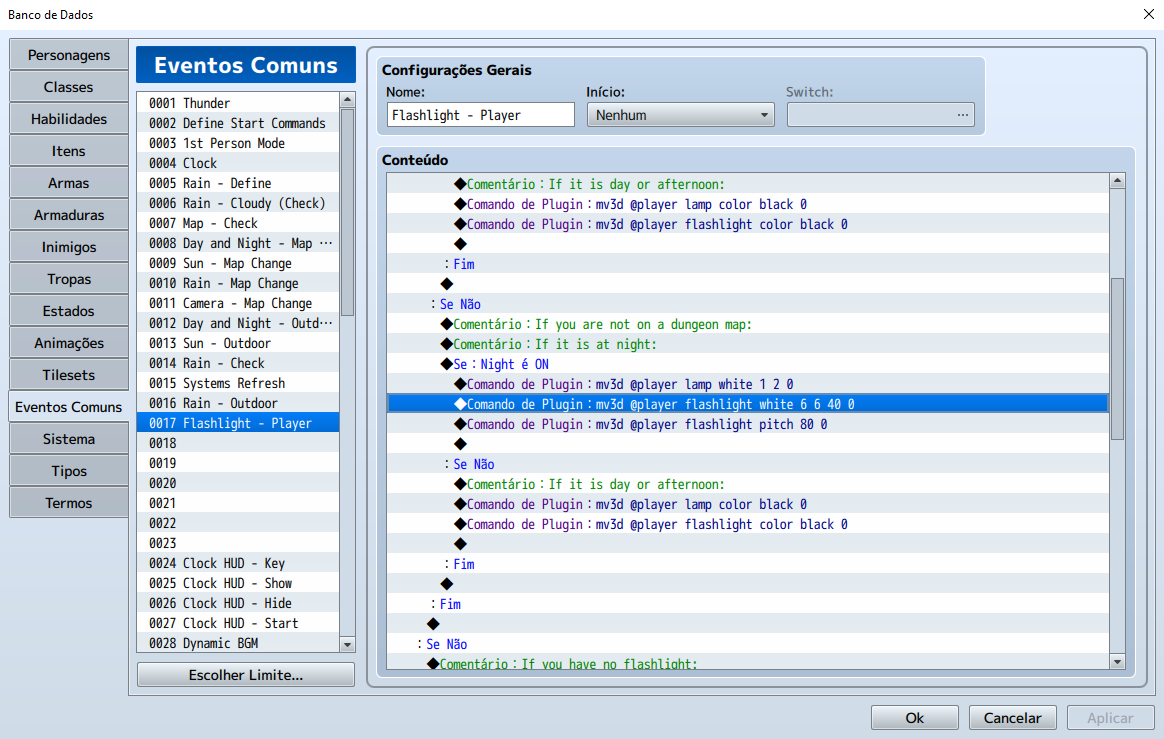The image size is (1164, 739).
Task: Select empty slot 0018 in event list
Action: pyautogui.click(x=238, y=443)
